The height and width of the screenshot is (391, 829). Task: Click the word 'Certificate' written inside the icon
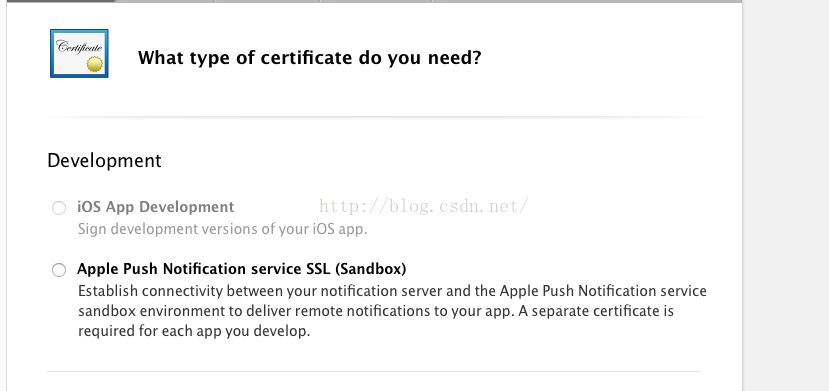click(x=79, y=48)
